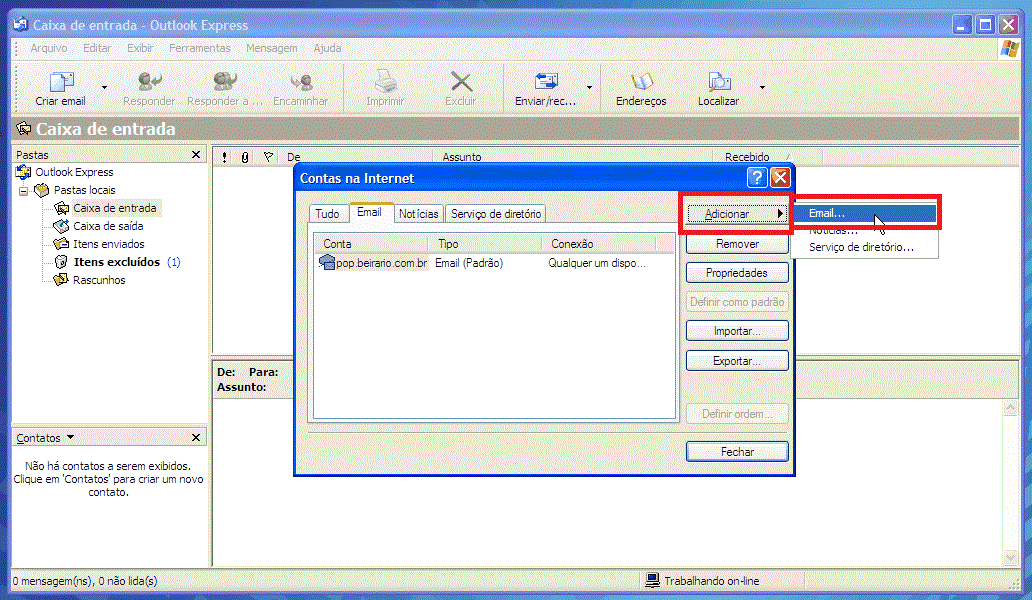Sort by attachment paperclip column
1032x600 pixels.
point(245,157)
